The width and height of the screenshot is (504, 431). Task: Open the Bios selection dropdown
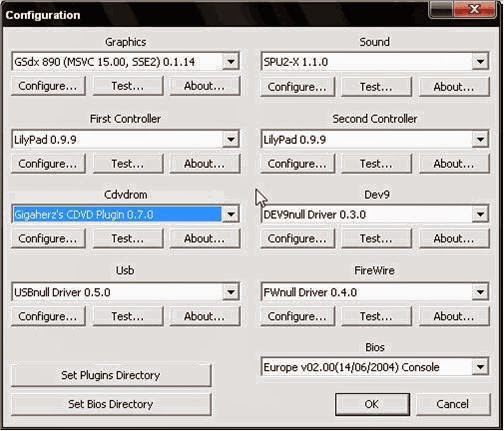coord(480,367)
